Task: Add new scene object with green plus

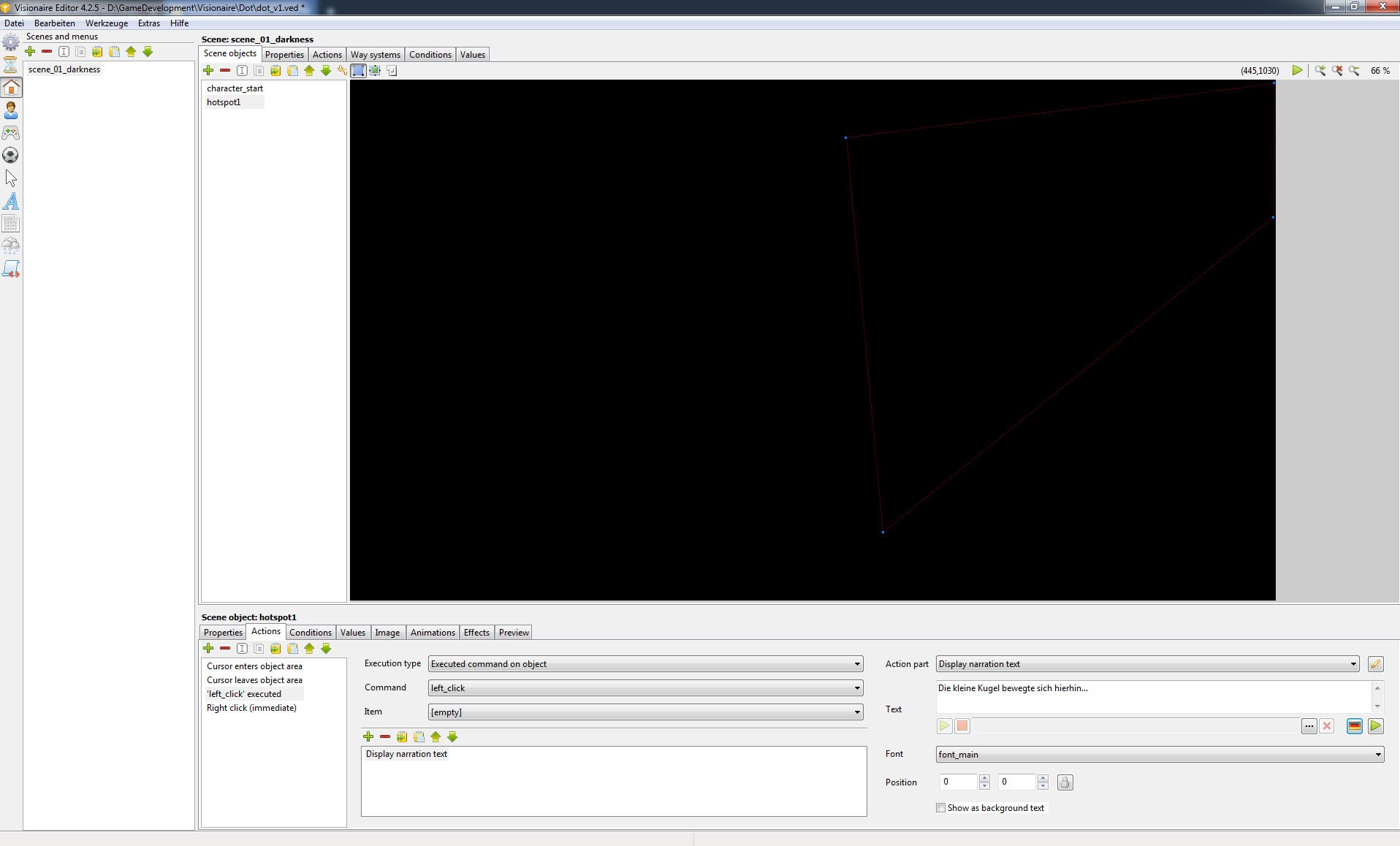Action: (208, 70)
